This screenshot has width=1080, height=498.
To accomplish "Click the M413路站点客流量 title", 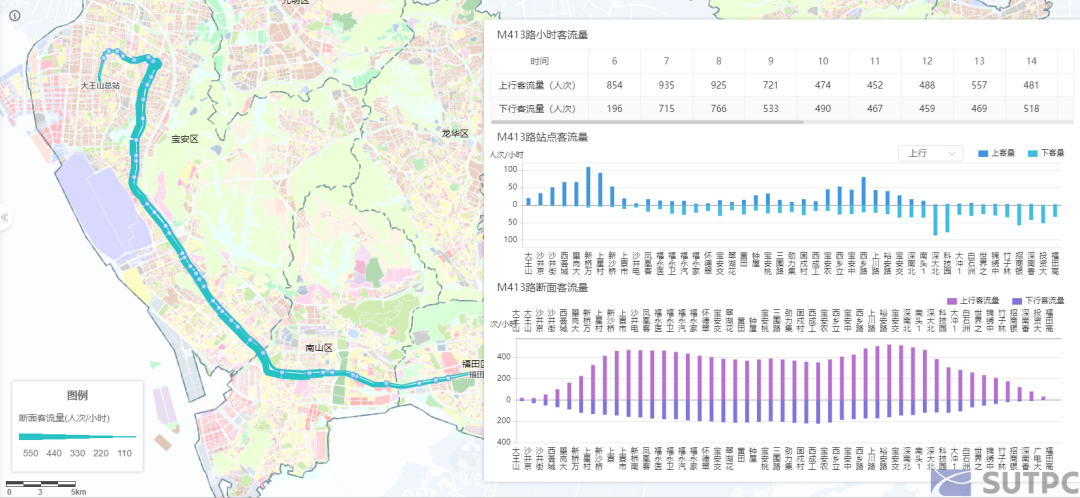I will pos(542,137).
